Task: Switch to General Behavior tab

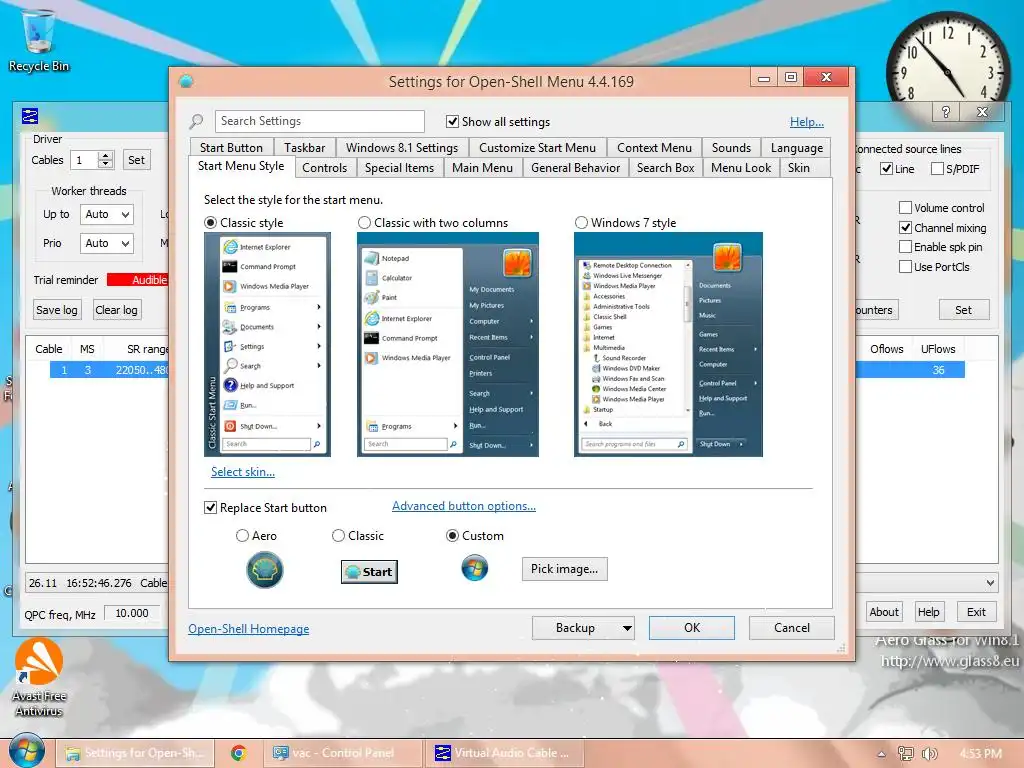Action: pos(575,168)
